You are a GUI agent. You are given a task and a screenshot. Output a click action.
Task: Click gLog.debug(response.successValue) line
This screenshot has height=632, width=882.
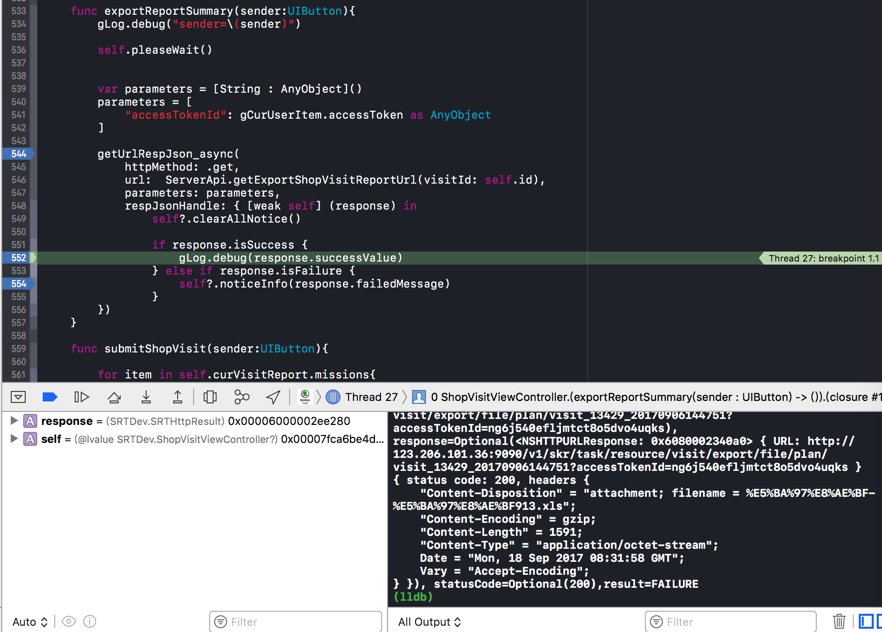coord(291,258)
